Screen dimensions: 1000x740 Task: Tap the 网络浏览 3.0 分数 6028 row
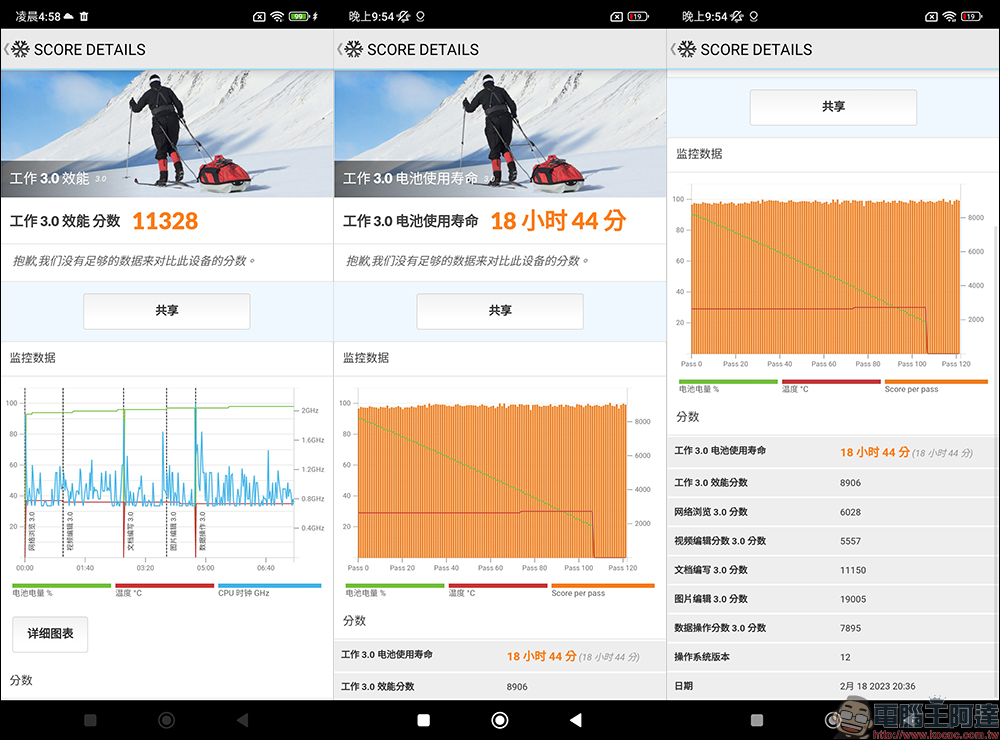(x=833, y=512)
